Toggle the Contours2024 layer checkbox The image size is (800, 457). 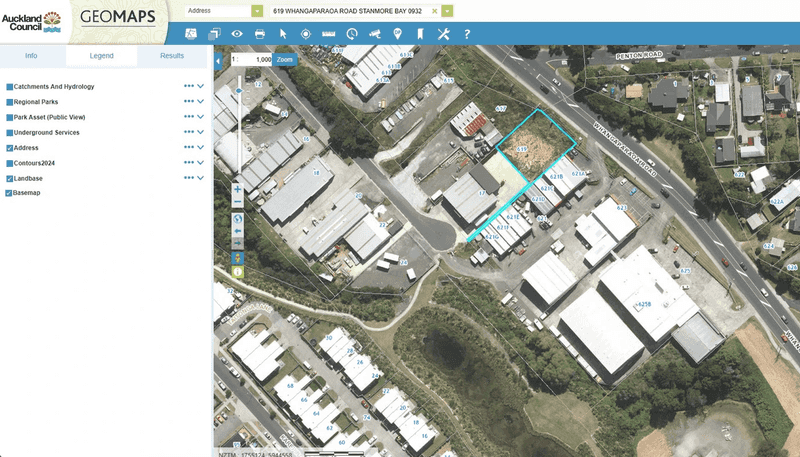(10, 163)
